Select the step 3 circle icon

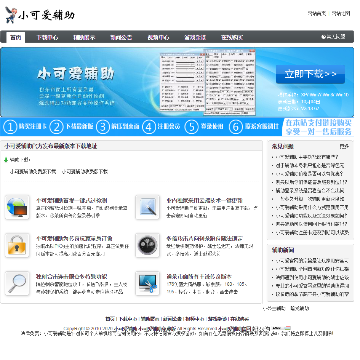point(103,127)
